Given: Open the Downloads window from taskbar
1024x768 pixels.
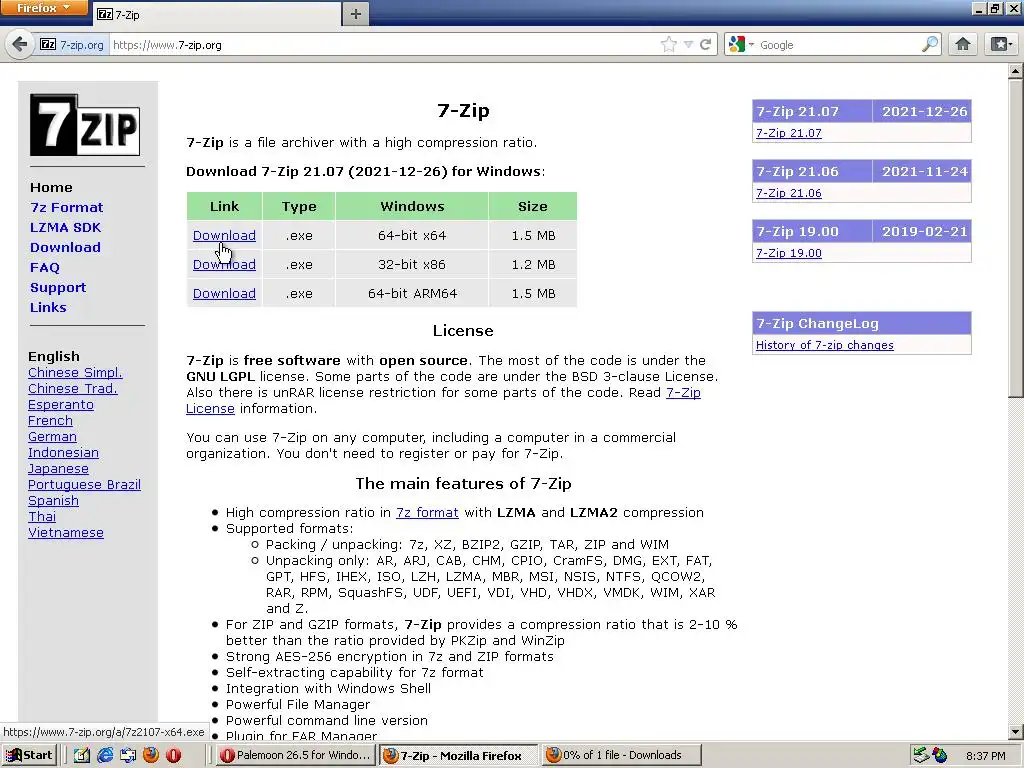Looking at the screenshot, I should 621,755.
